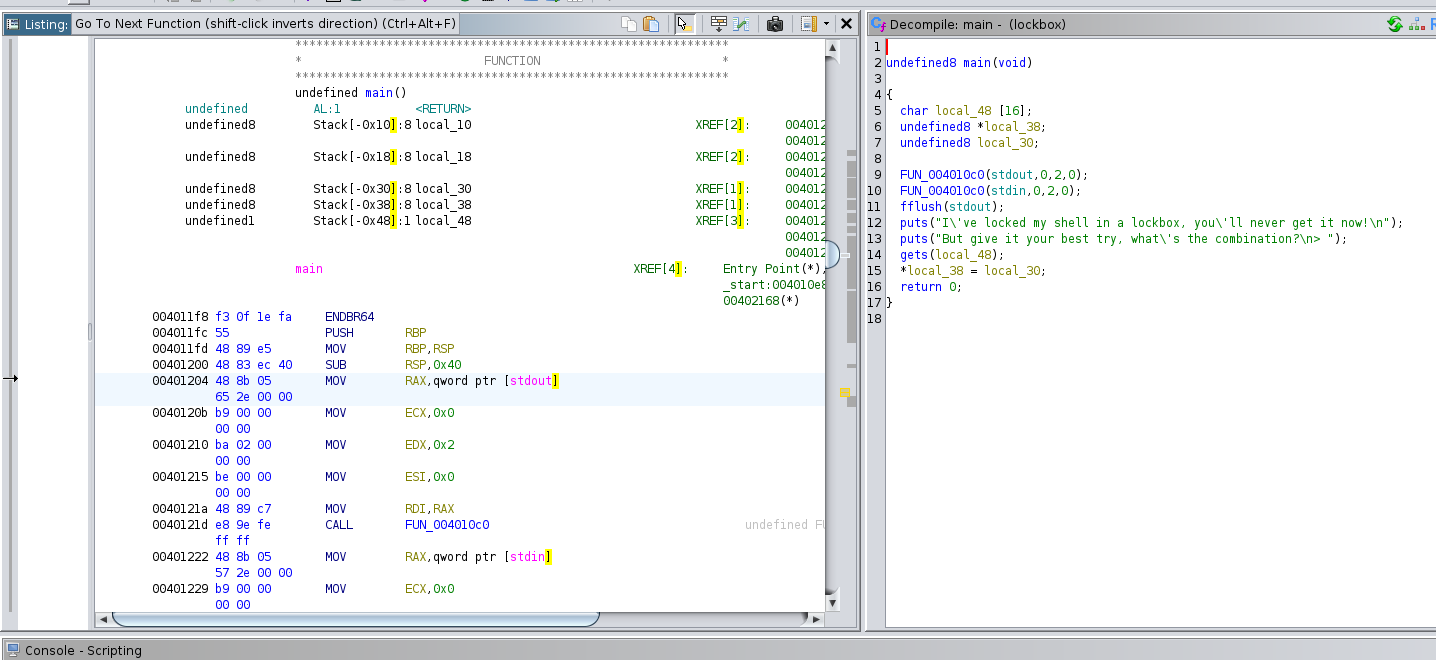Toggle mouse hover mode cursor icon
The image size is (1436, 660).
pos(684,24)
